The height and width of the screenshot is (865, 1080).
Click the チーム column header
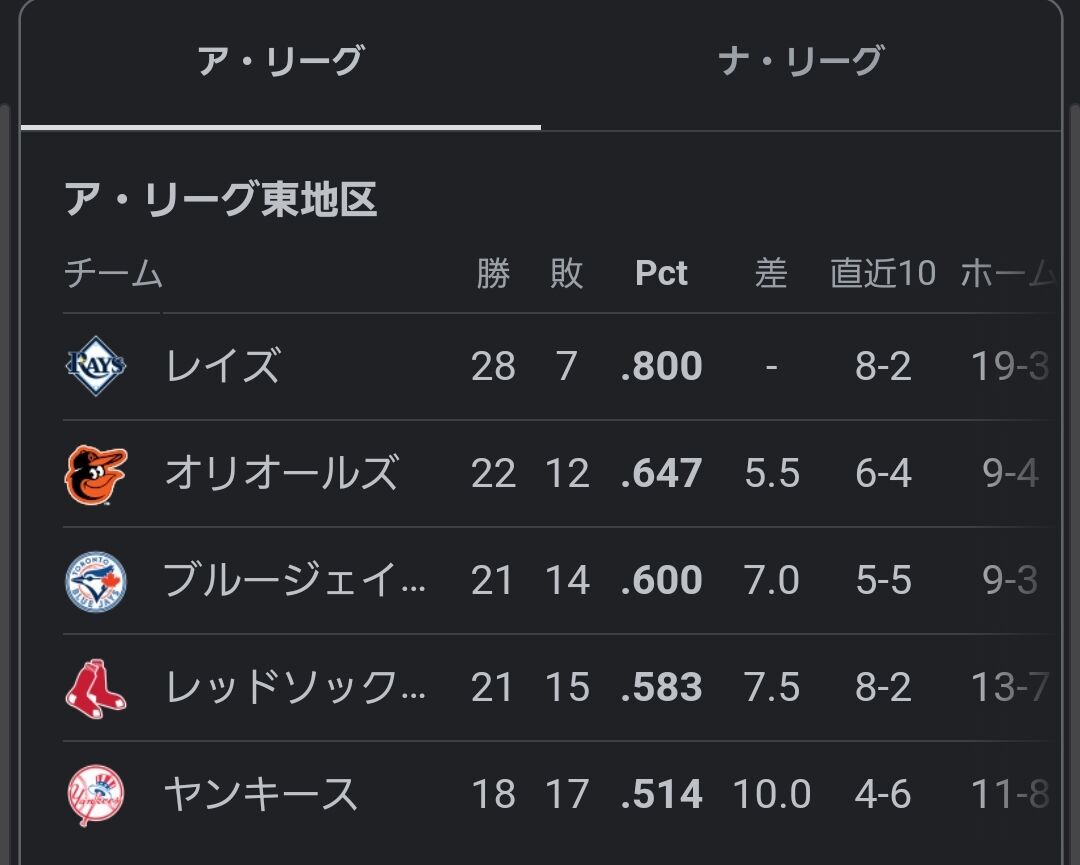pos(113,274)
